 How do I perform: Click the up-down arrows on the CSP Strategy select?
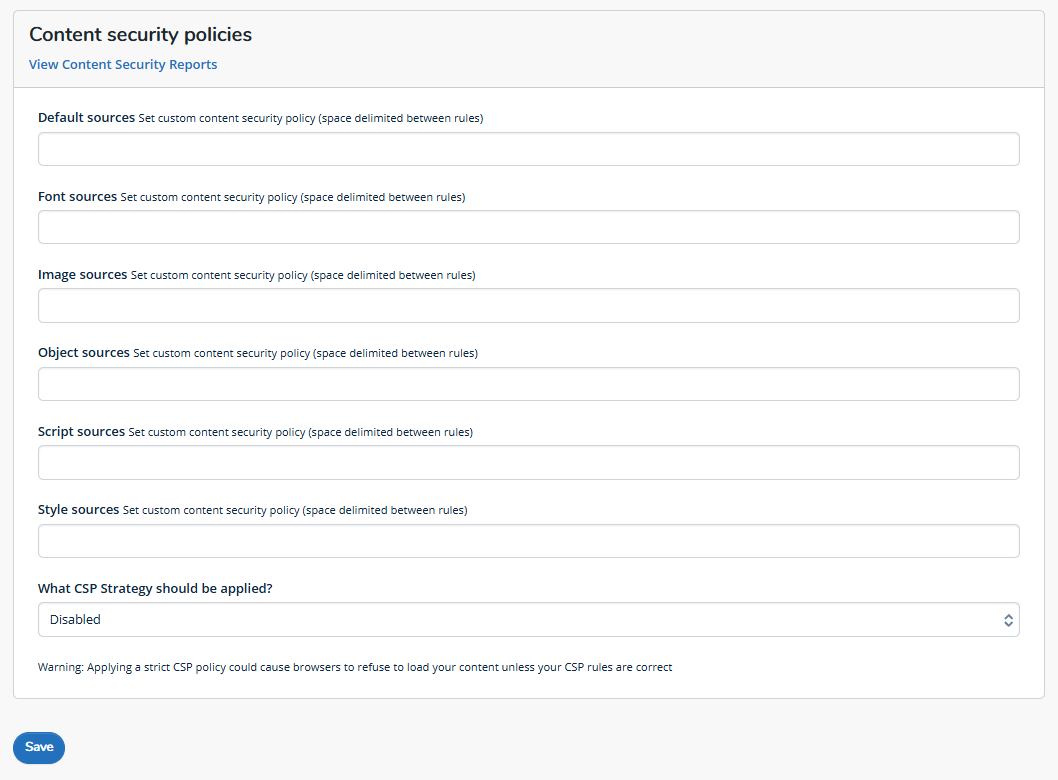[x=1008, y=620]
